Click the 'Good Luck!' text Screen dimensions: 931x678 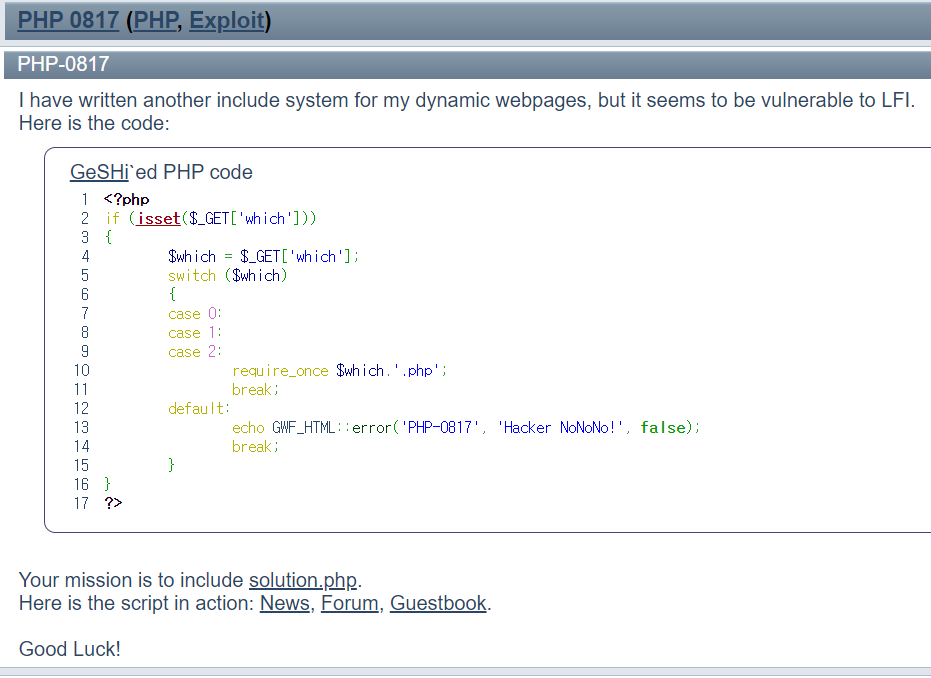coord(70,649)
